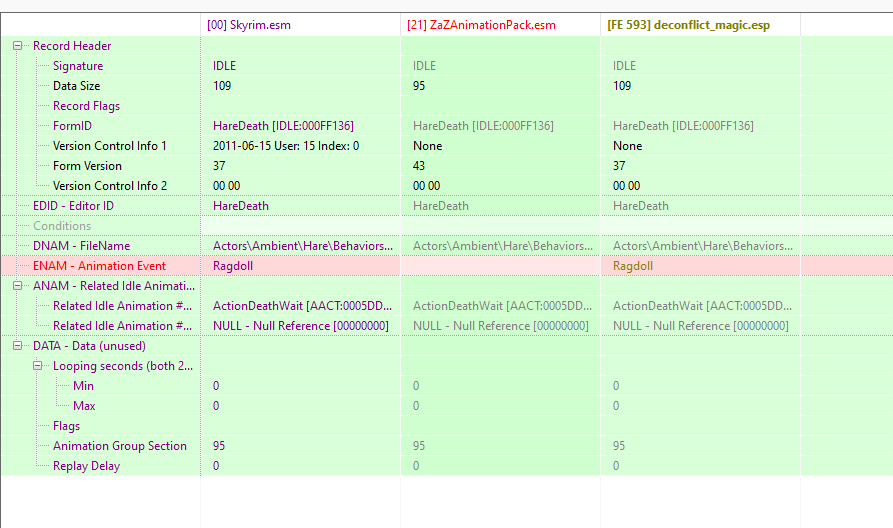Click Skyrim.esm HareDeath FormID cell

pyautogui.click(x=283, y=126)
